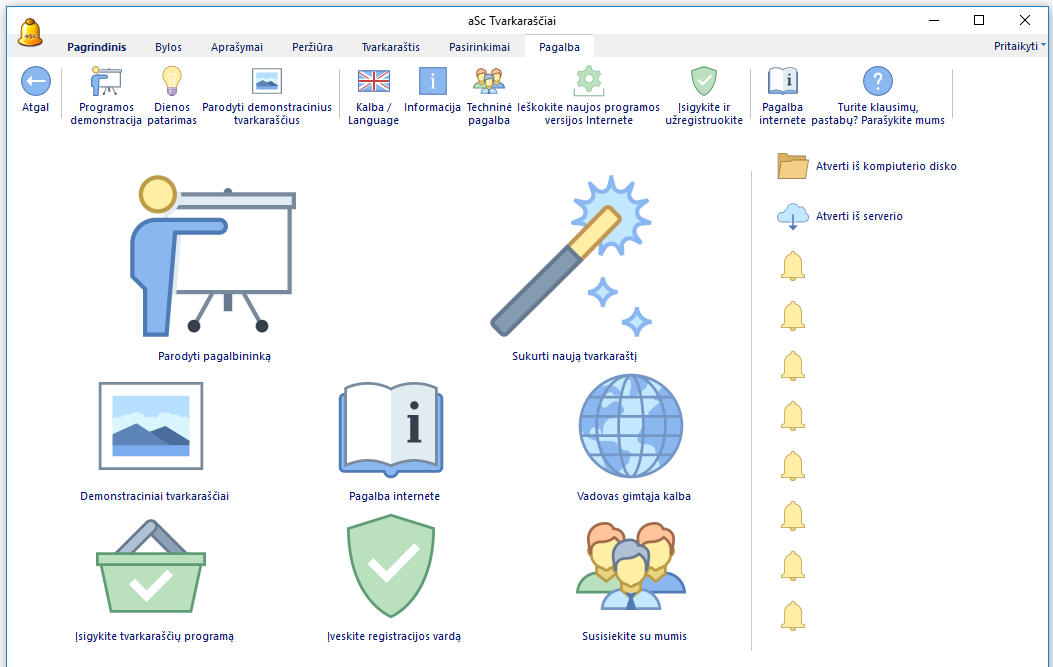Click Įsigykite ir užsiregistruokite shield icon

pyautogui.click(x=704, y=82)
